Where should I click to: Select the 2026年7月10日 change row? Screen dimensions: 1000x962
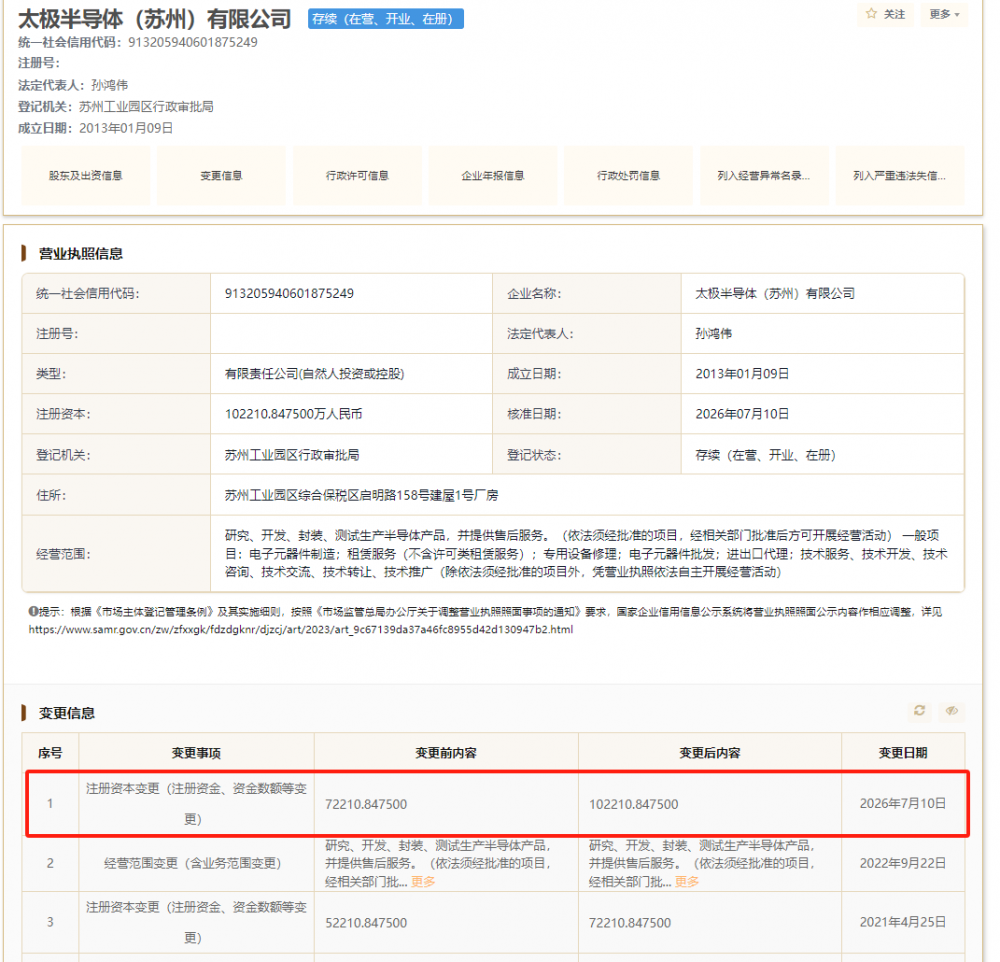pos(497,804)
